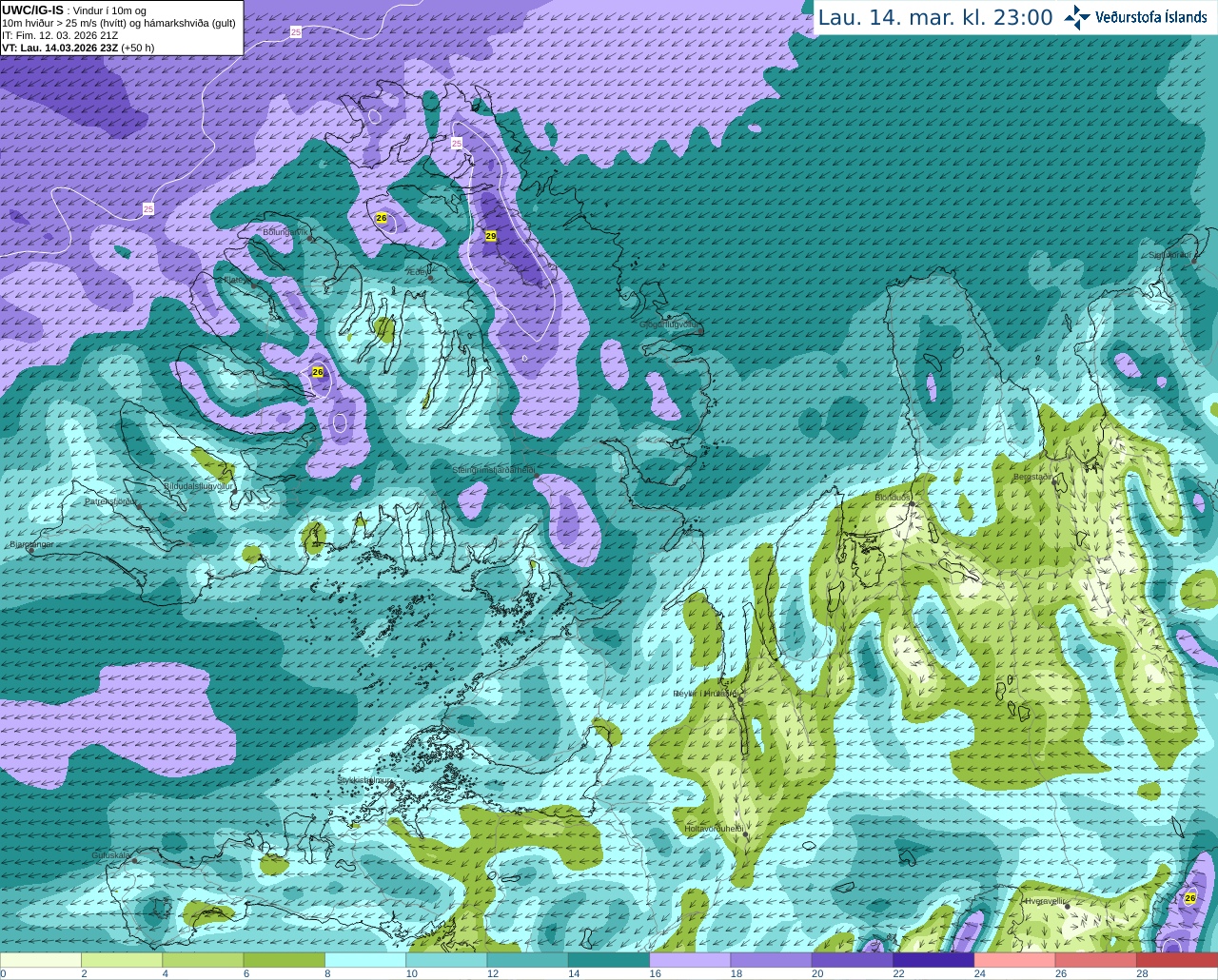Click the 24–26 m/s pink legend swatch

(1015, 960)
